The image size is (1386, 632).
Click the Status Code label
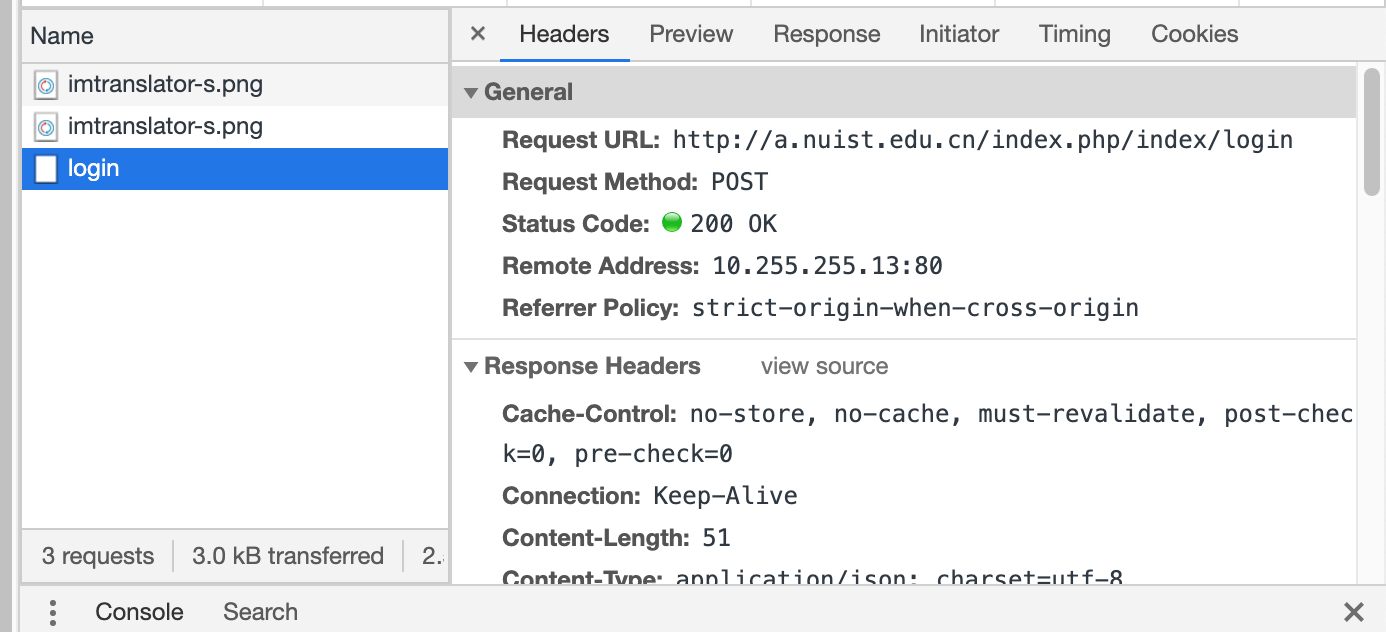coord(576,224)
